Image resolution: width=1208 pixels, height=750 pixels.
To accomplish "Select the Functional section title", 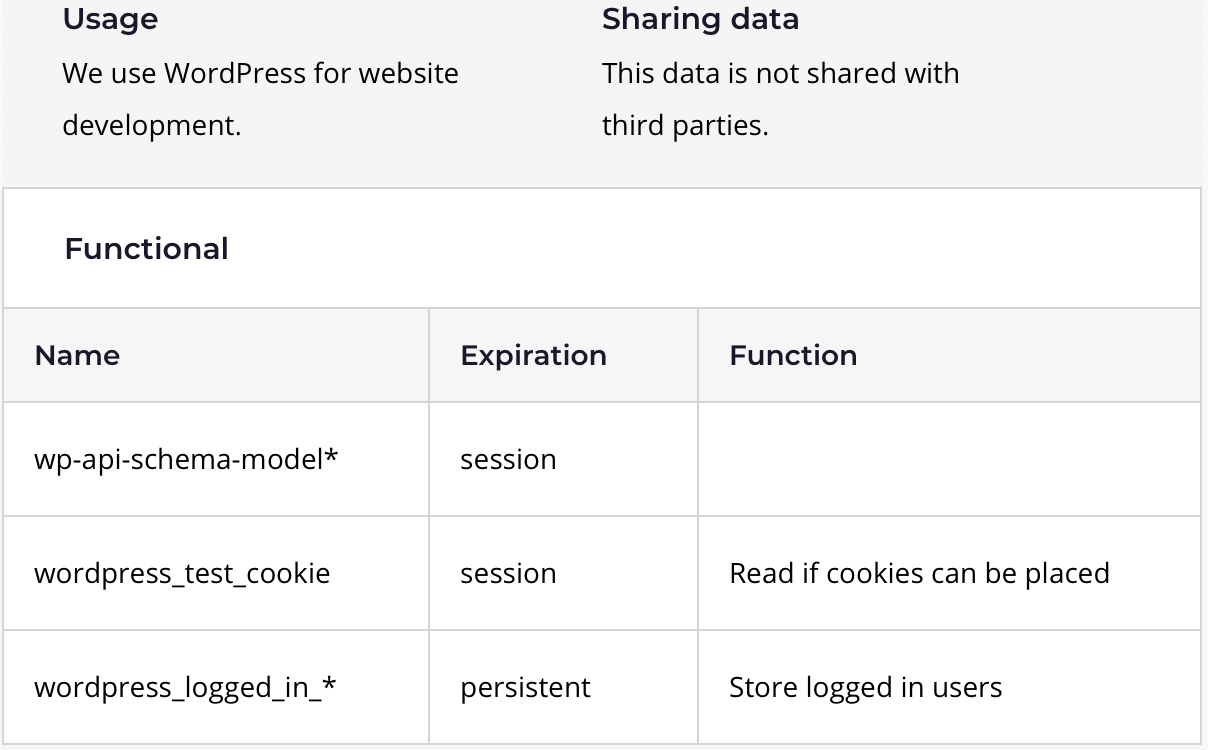I will point(146,248).
